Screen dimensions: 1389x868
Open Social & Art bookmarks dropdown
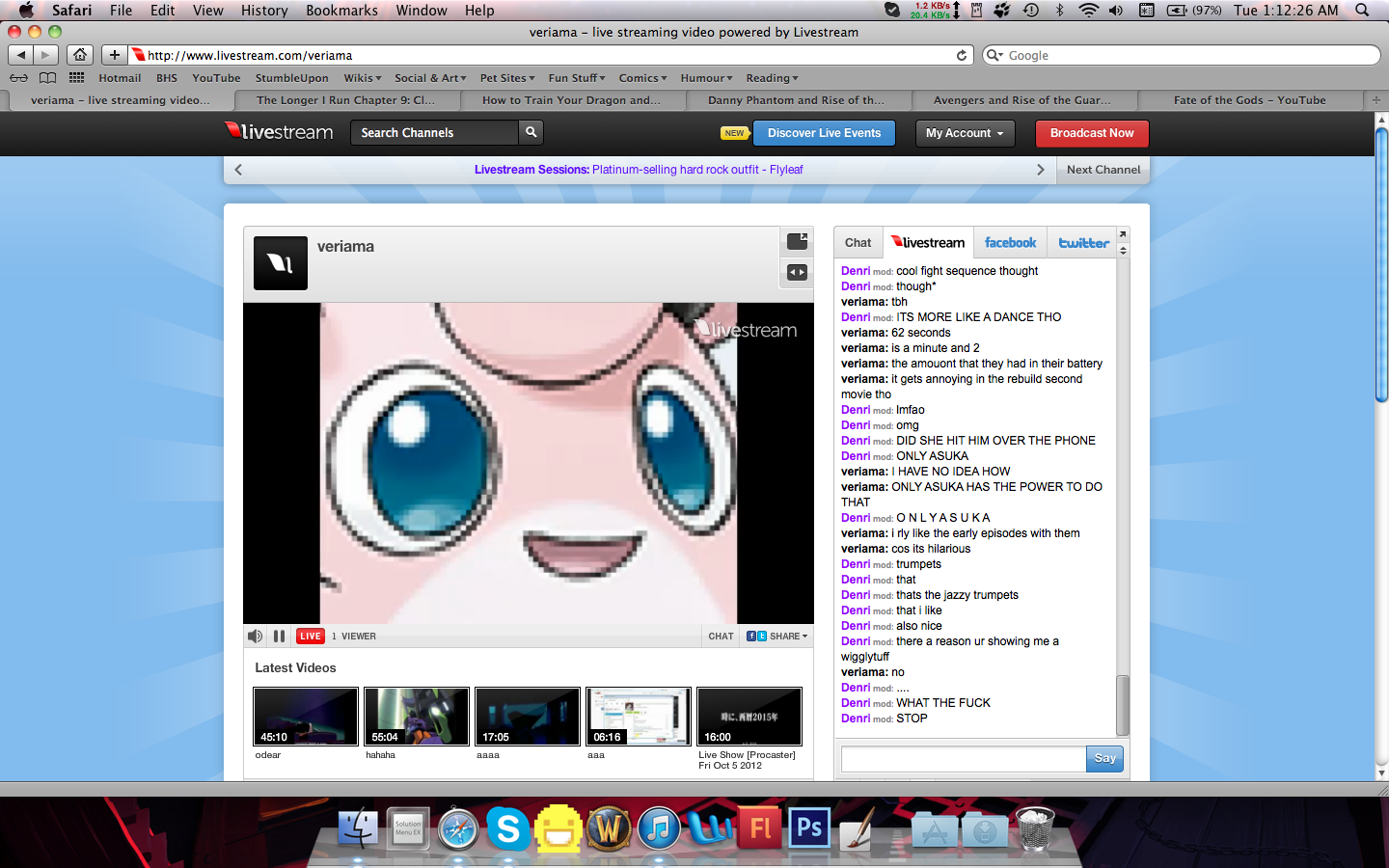[x=430, y=78]
